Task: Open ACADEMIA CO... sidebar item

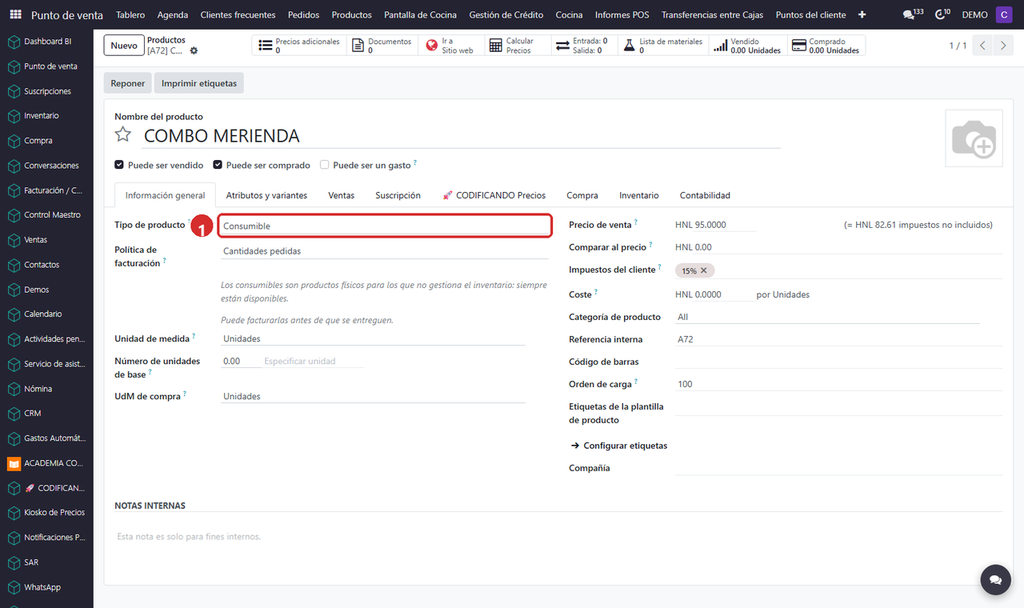Action: pos(45,464)
